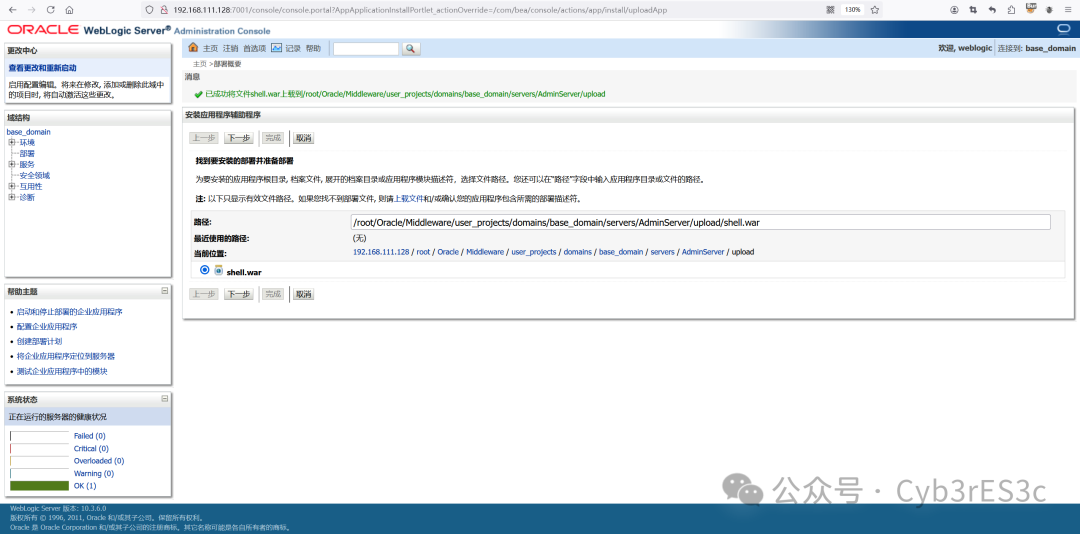Click the screenshot crop icon in the toolbar

click(973, 10)
